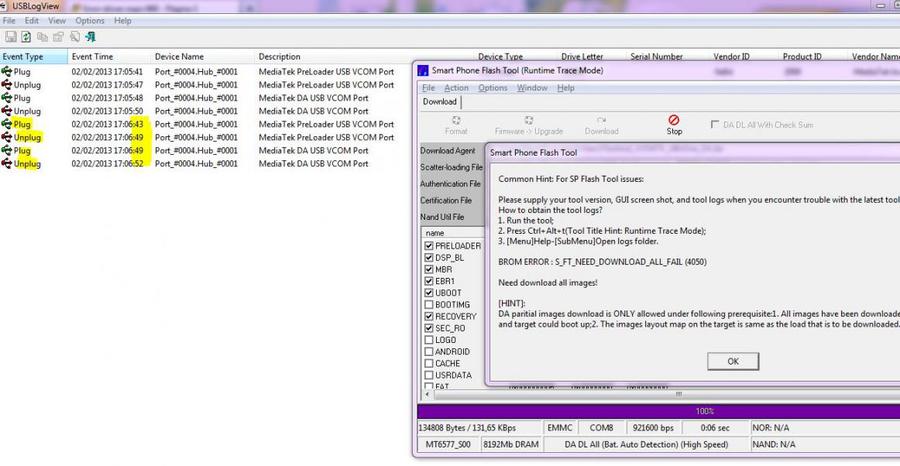Click the Refresh toolbar icon in USBLogView
Screen dimensions: 900x466
pyautogui.click(x=26, y=37)
